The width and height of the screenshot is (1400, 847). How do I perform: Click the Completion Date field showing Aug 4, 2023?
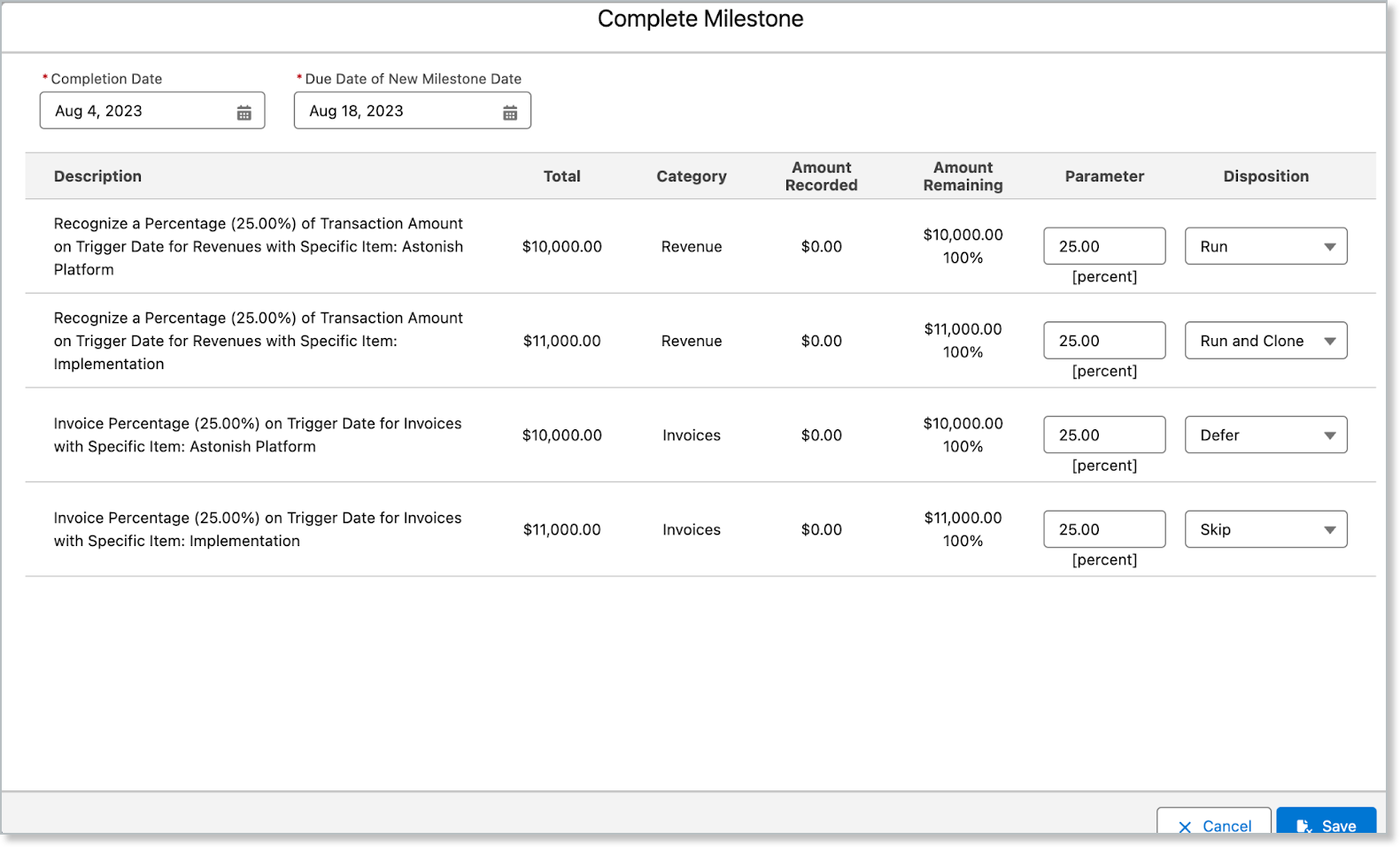tap(152, 111)
